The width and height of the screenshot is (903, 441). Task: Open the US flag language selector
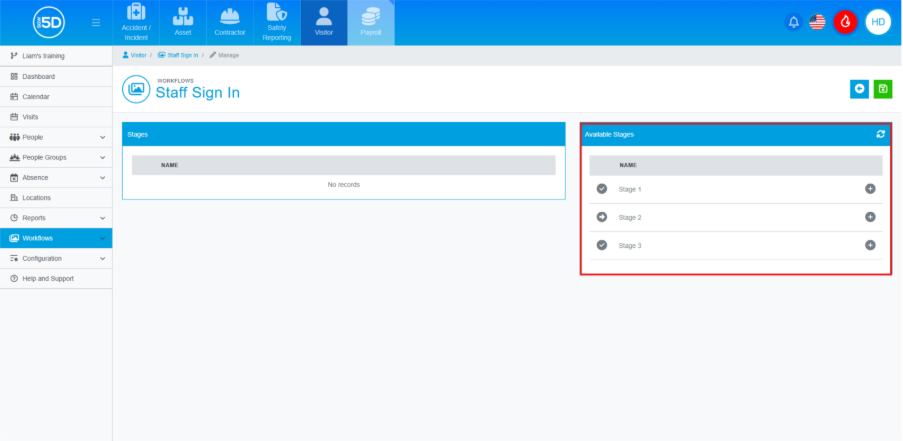(817, 22)
